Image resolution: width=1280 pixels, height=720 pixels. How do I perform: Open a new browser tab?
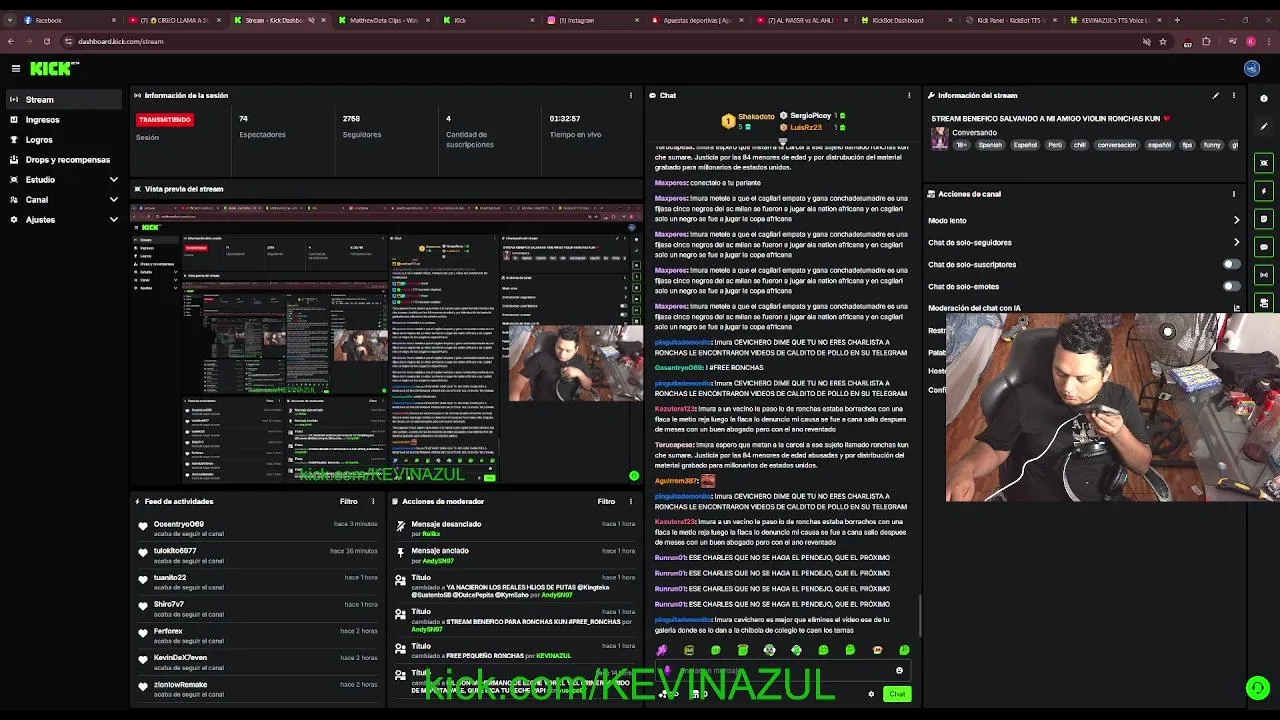tap(1177, 20)
